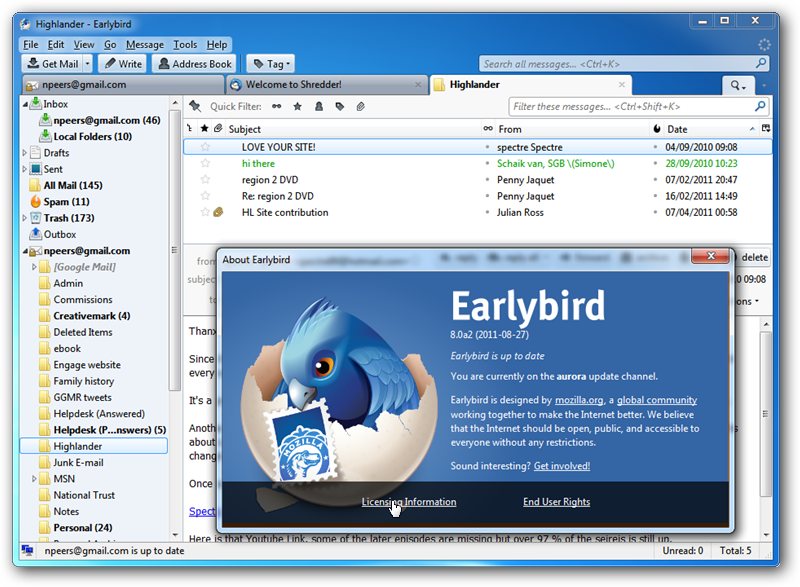Image resolution: width=800 pixels, height=587 pixels.
Task: Pin the Quick Filter bar thumbtack icon
Action: 195,106
